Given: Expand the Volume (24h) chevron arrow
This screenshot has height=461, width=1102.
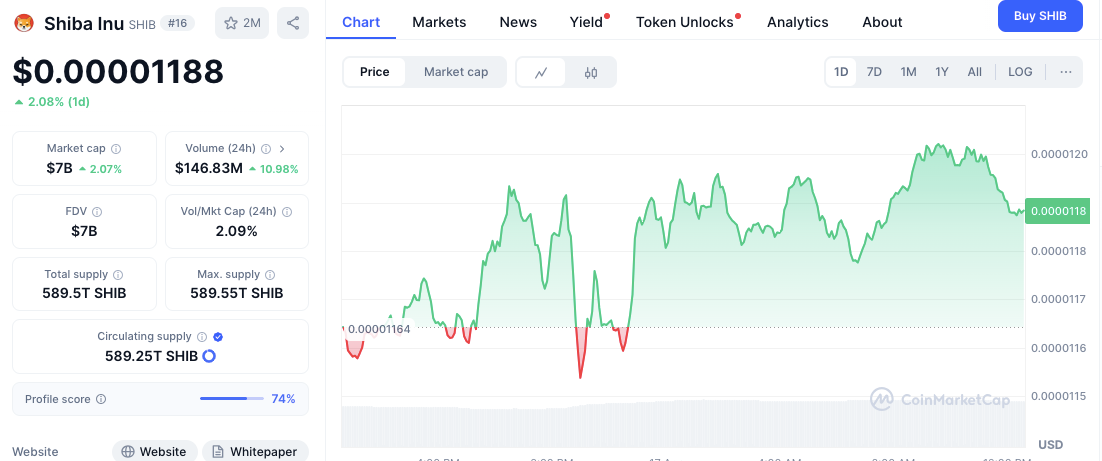Looking at the screenshot, I should pos(282,149).
